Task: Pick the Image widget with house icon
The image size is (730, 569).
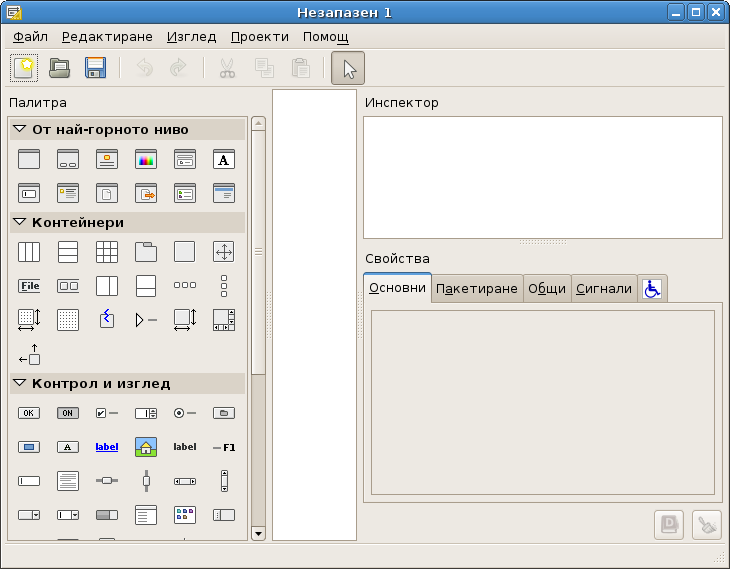Action: tap(146, 447)
